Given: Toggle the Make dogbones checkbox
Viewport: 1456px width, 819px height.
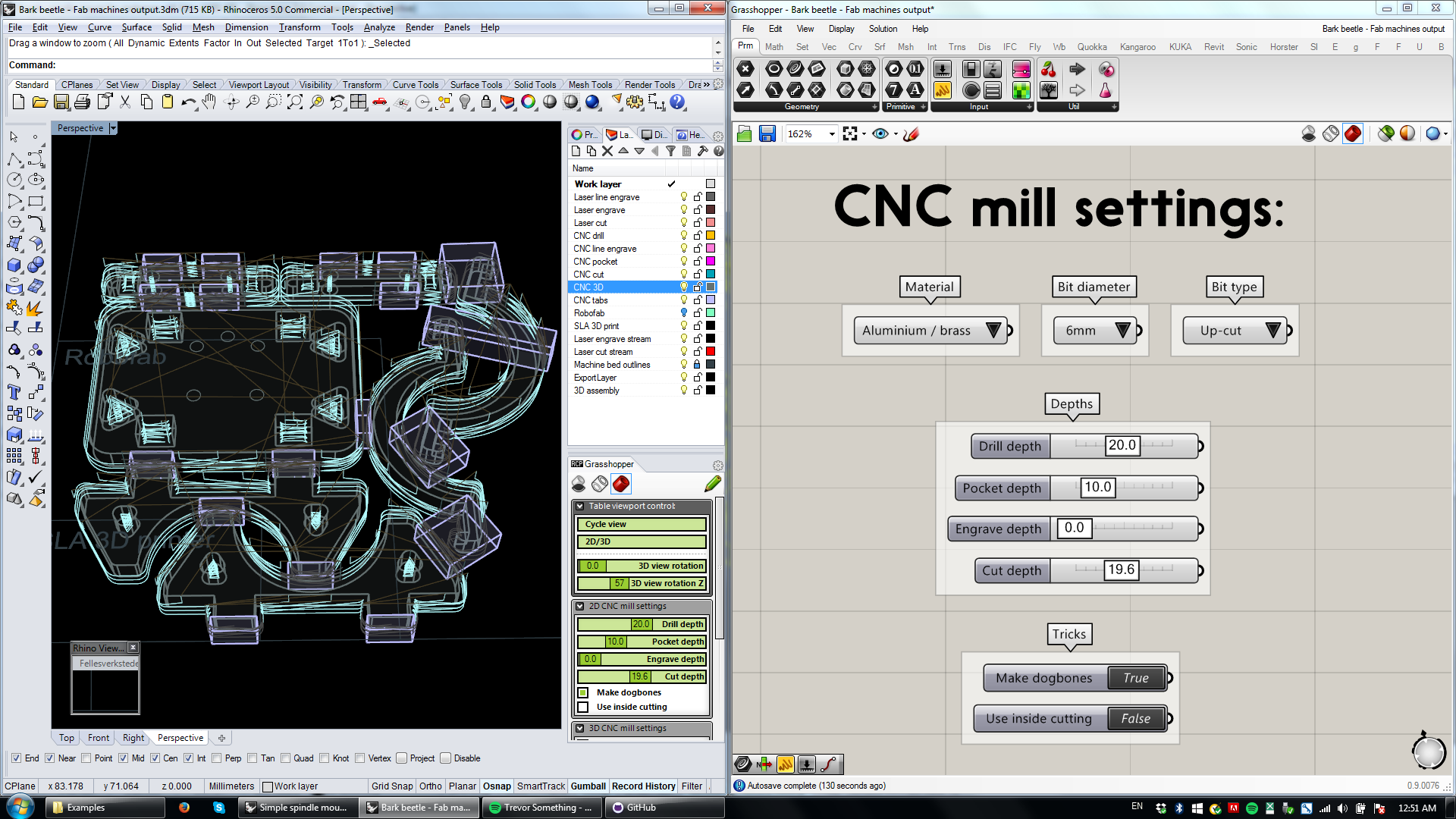Looking at the screenshot, I should coord(583,692).
